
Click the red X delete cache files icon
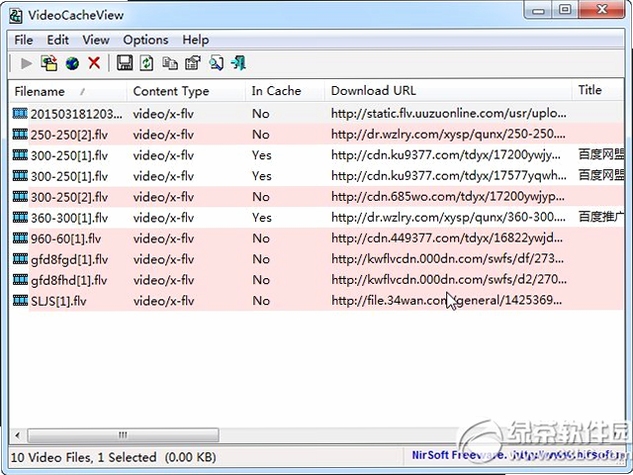pos(94,63)
